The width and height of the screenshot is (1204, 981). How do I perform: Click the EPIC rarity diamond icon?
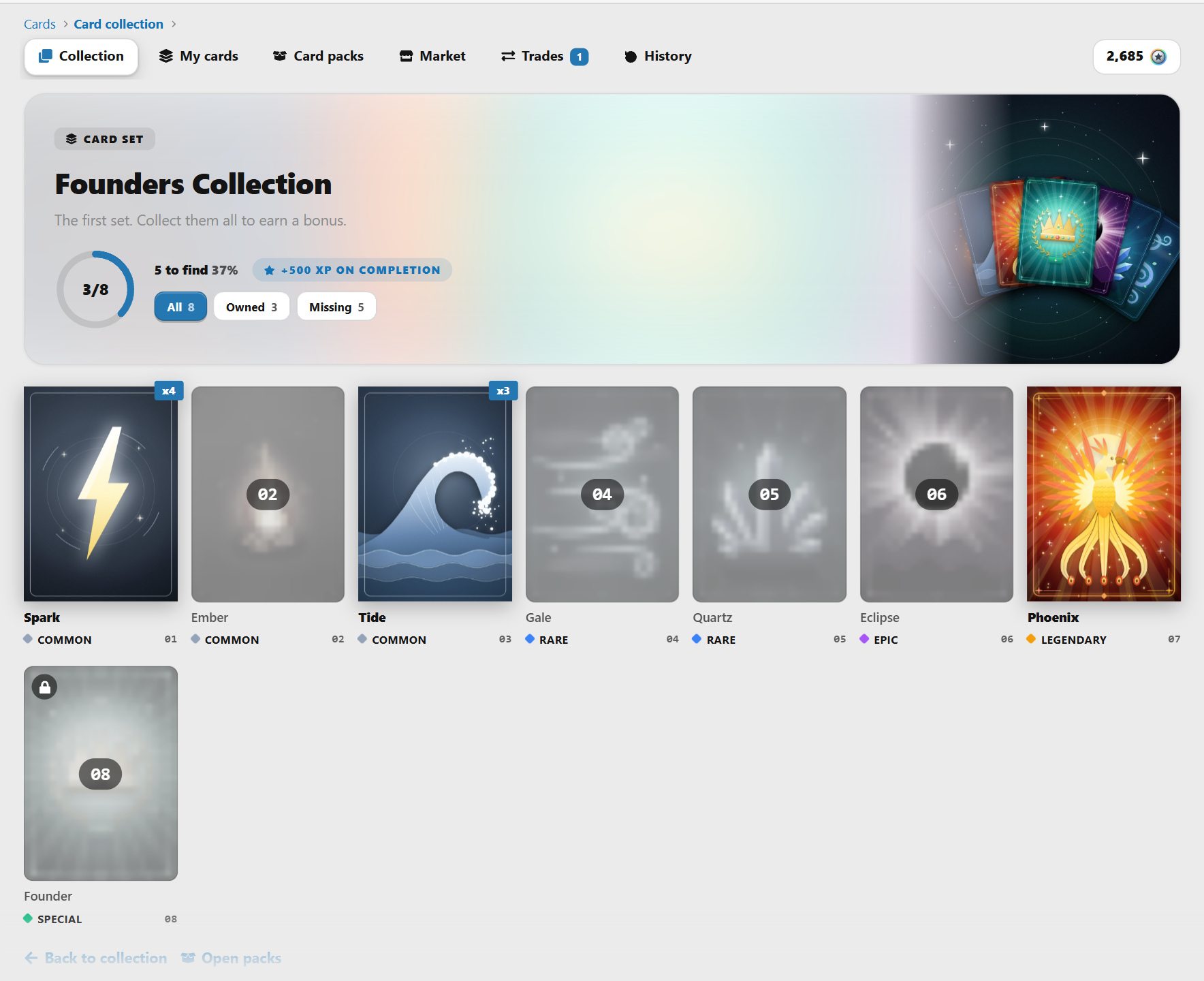click(x=864, y=639)
